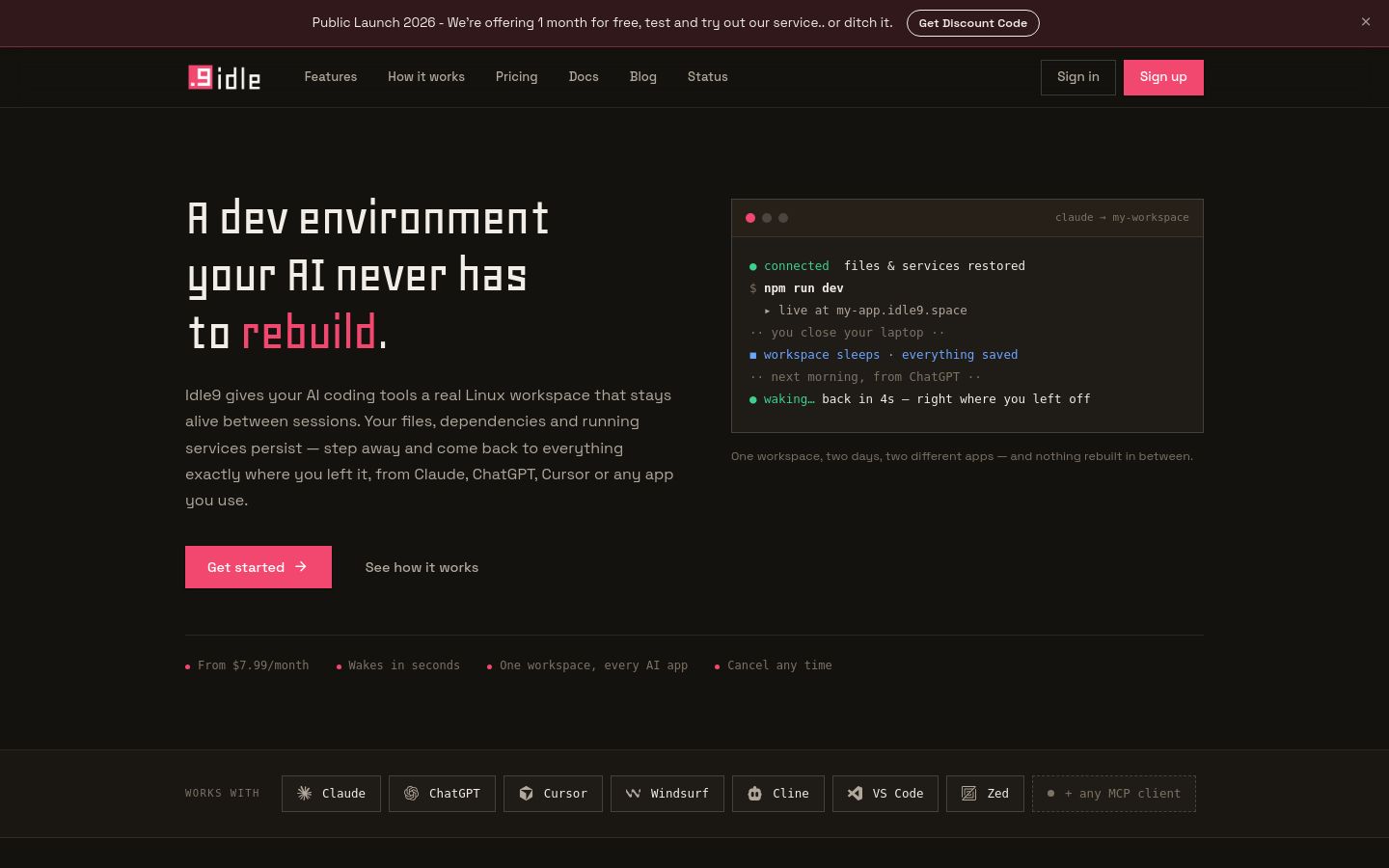Go to How it works page
This screenshot has height=868, width=1389.
coord(426,77)
